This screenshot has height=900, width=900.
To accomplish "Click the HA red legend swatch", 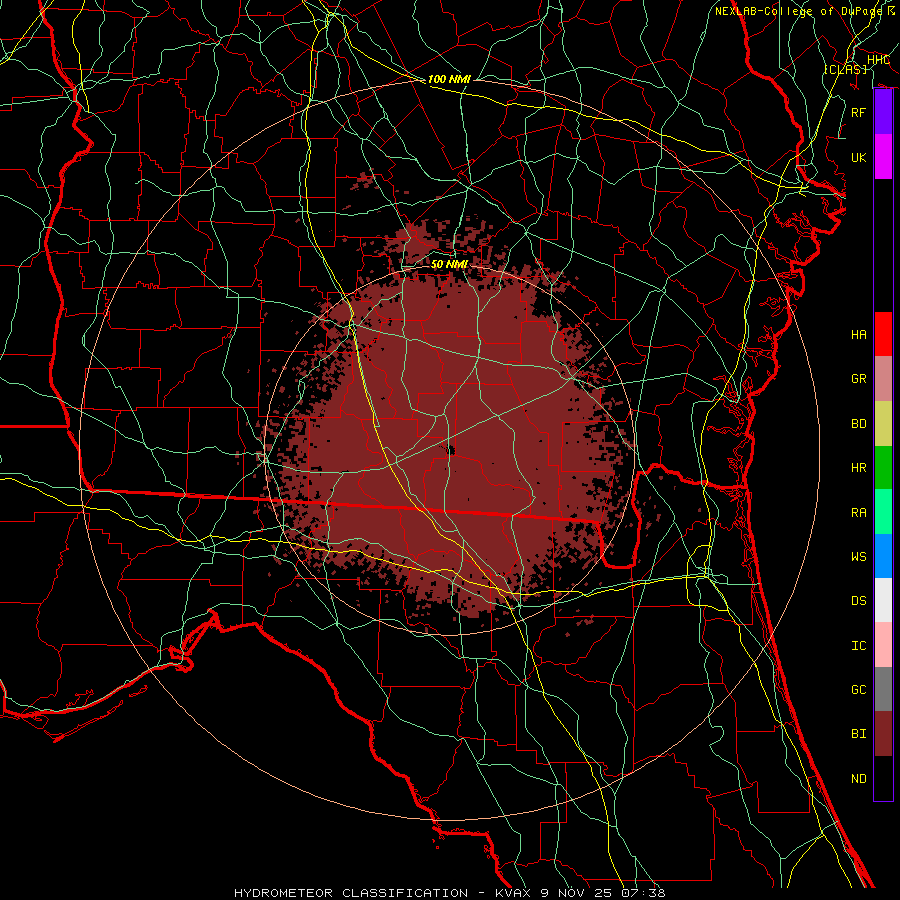I will click(883, 334).
